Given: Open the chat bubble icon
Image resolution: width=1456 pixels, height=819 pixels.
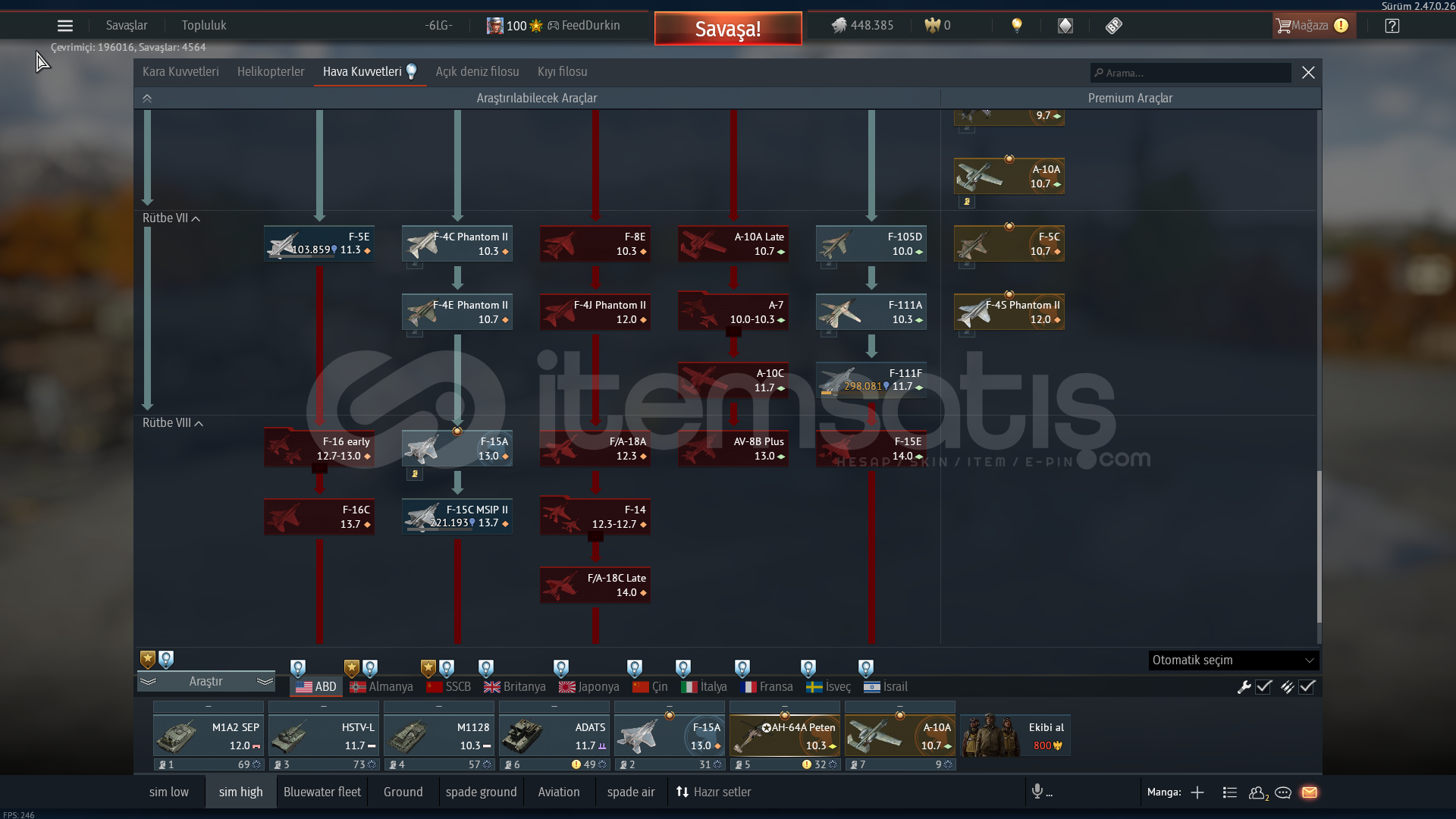Looking at the screenshot, I should tap(1283, 792).
